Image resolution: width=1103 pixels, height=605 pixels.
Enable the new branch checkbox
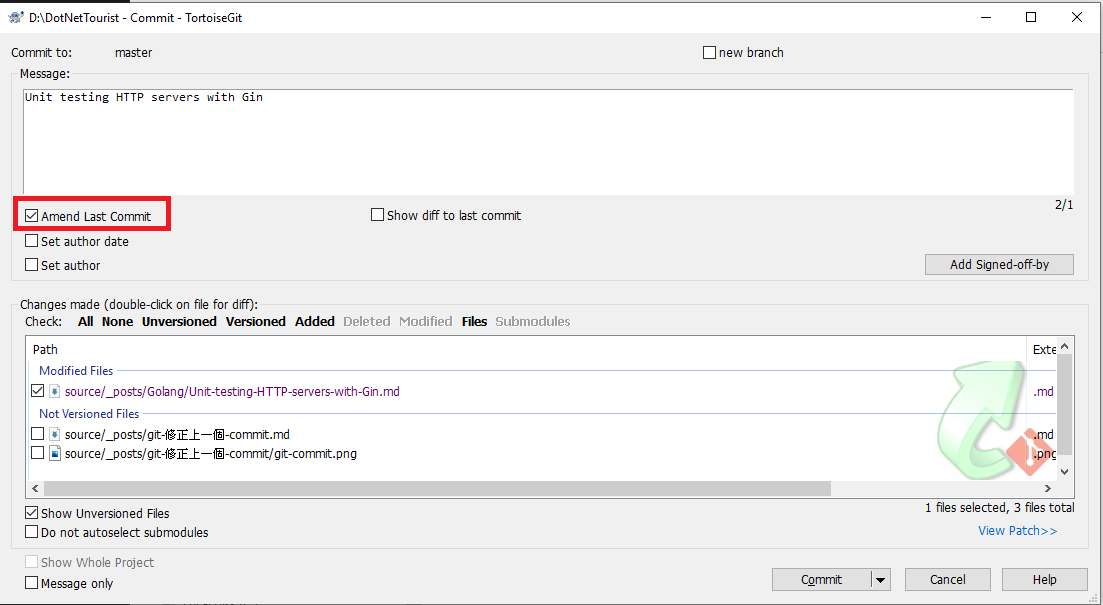[x=709, y=52]
